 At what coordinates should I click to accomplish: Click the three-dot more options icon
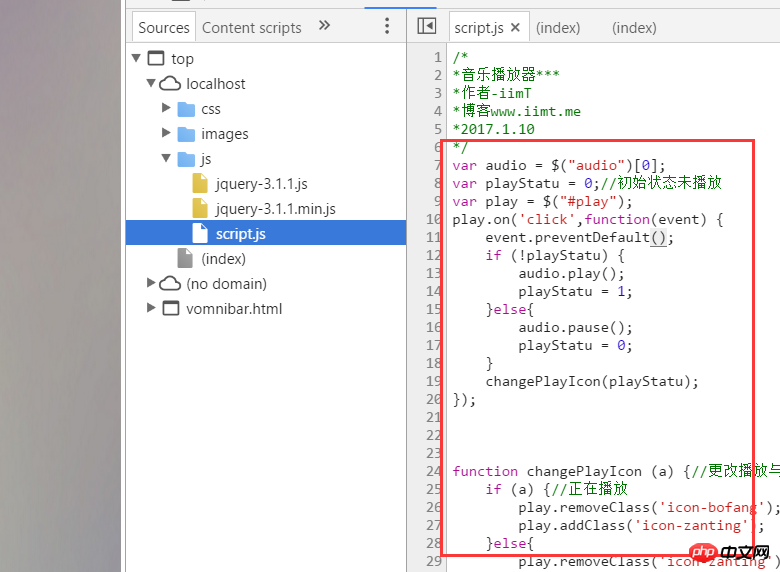pyautogui.click(x=387, y=26)
